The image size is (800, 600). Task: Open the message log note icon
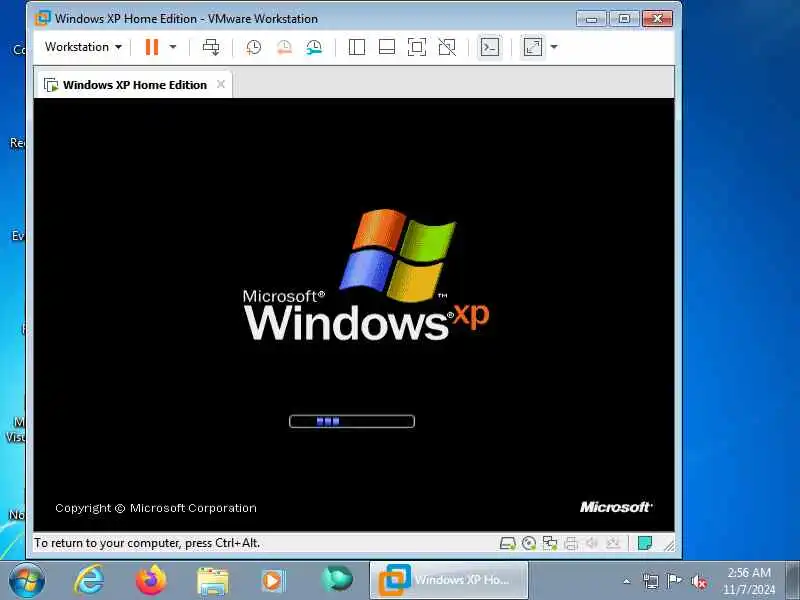tap(645, 543)
